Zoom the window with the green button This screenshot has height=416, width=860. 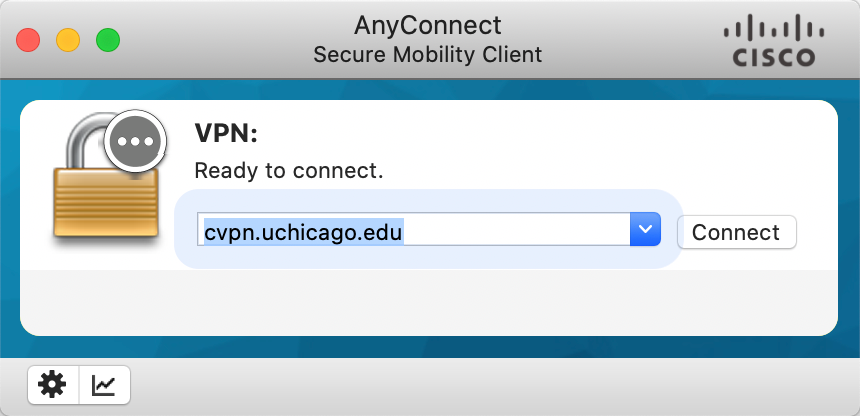pyautogui.click(x=107, y=40)
